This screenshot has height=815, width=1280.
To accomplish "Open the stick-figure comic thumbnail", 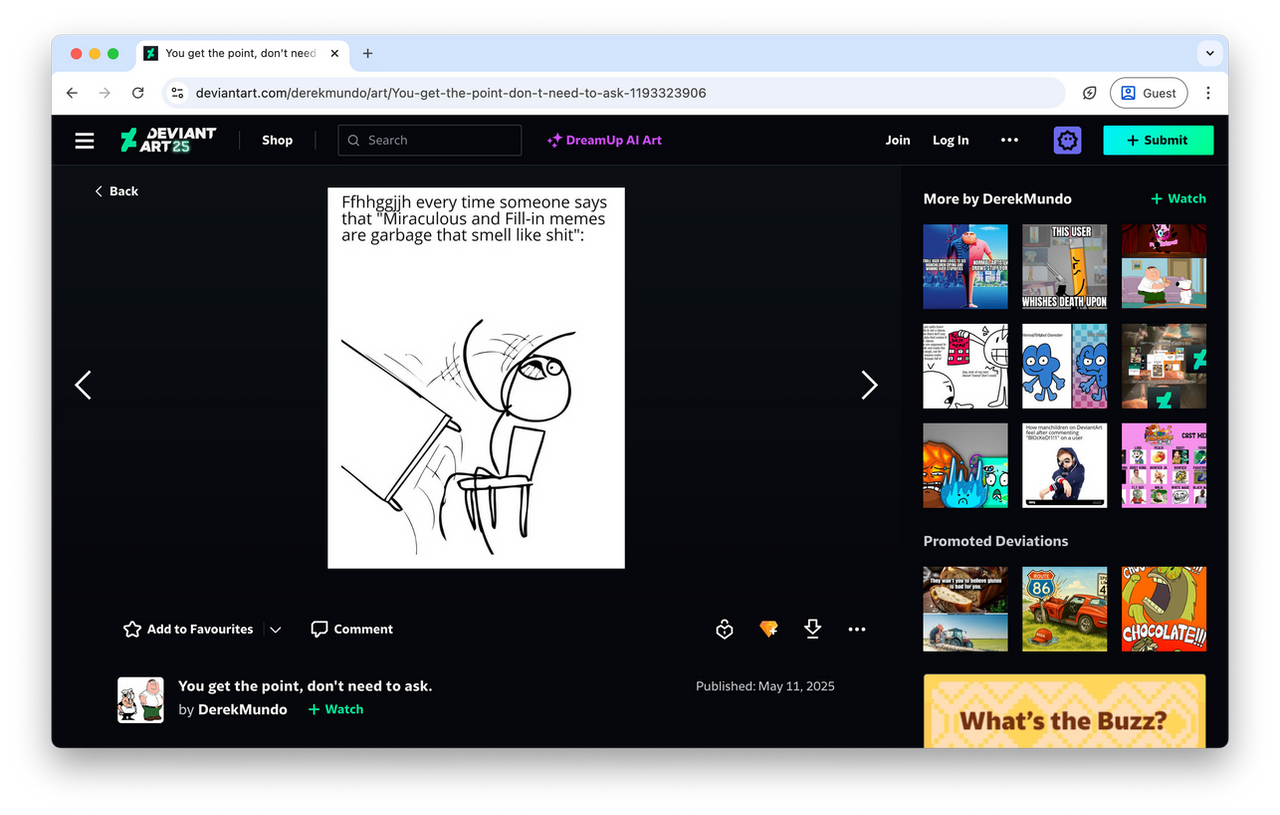I will click(965, 366).
